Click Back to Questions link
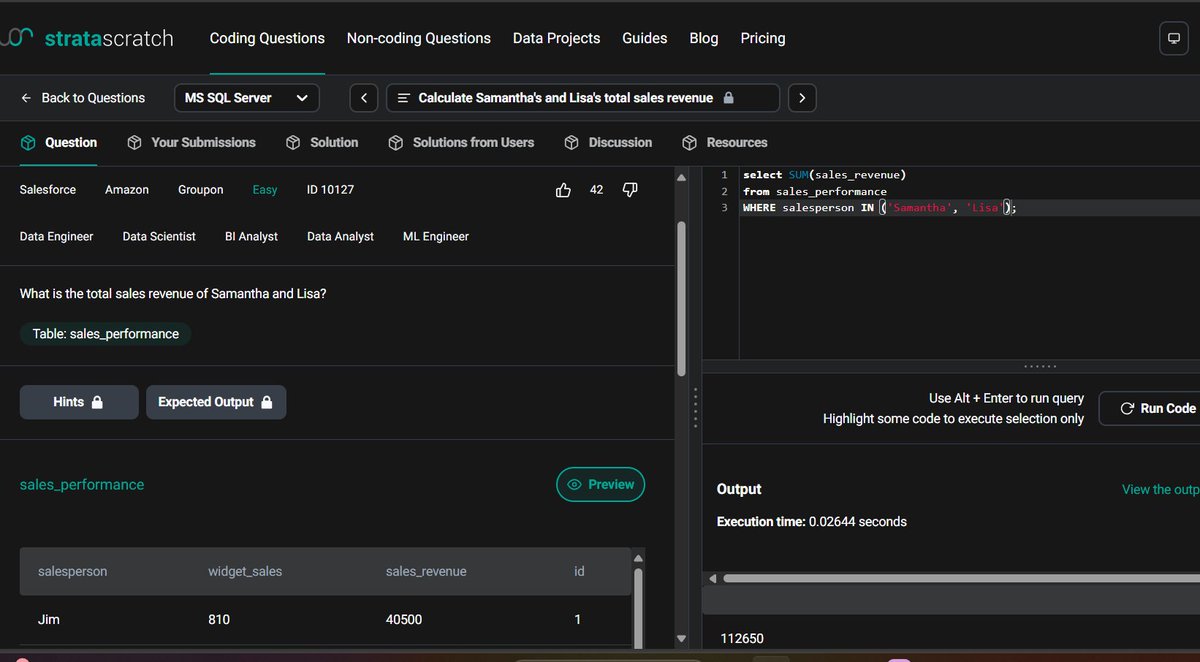1200x662 pixels. pos(82,98)
